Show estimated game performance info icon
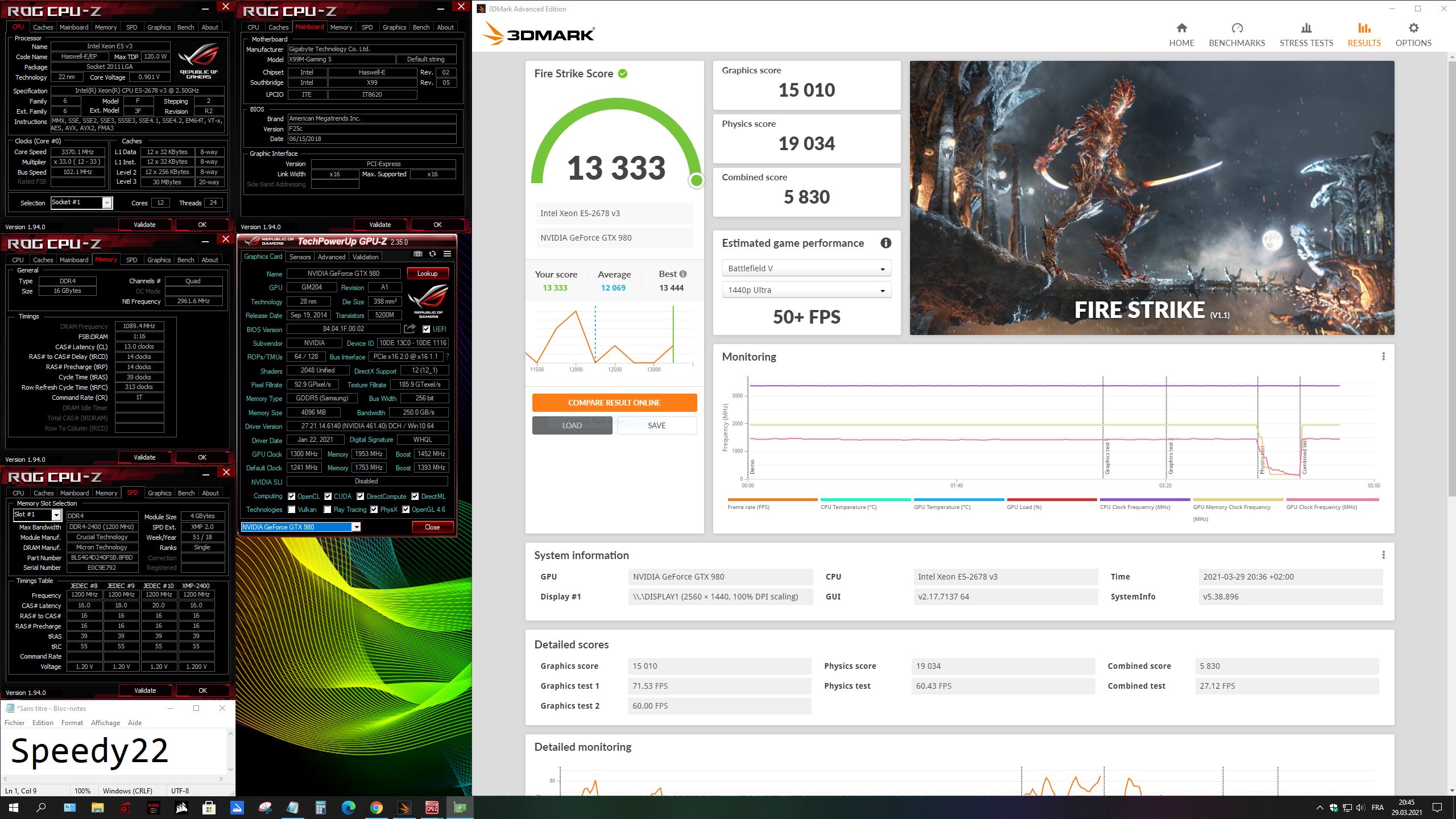The image size is (1456, 819). point(886,243)
